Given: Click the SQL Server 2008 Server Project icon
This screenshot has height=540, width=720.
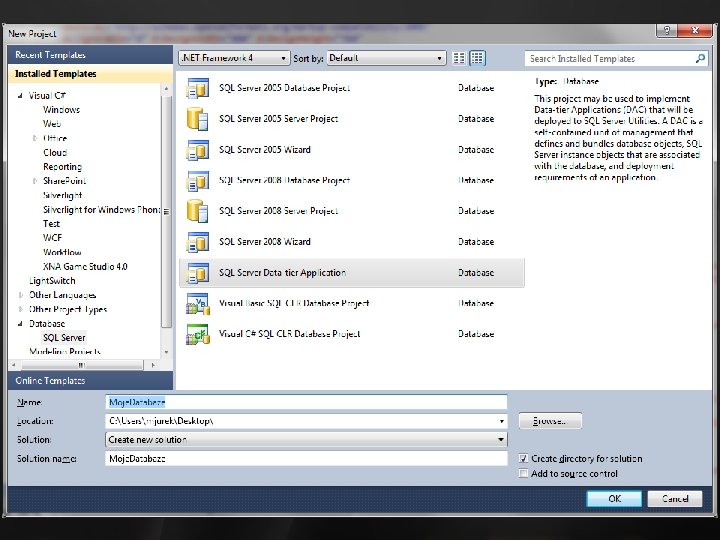Looking at the screenshot, I should tap(198, 211).
